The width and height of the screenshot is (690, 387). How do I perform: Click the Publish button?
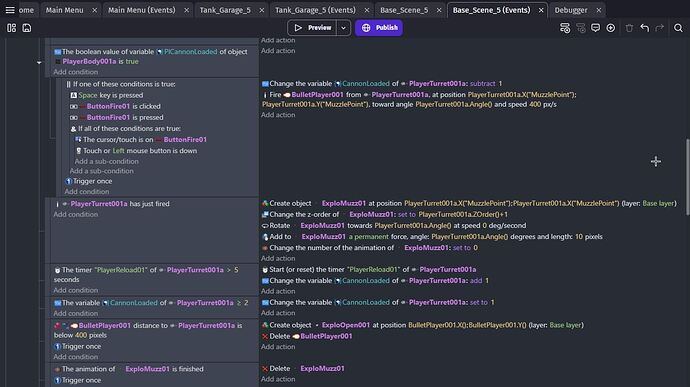tap(379, 28)
